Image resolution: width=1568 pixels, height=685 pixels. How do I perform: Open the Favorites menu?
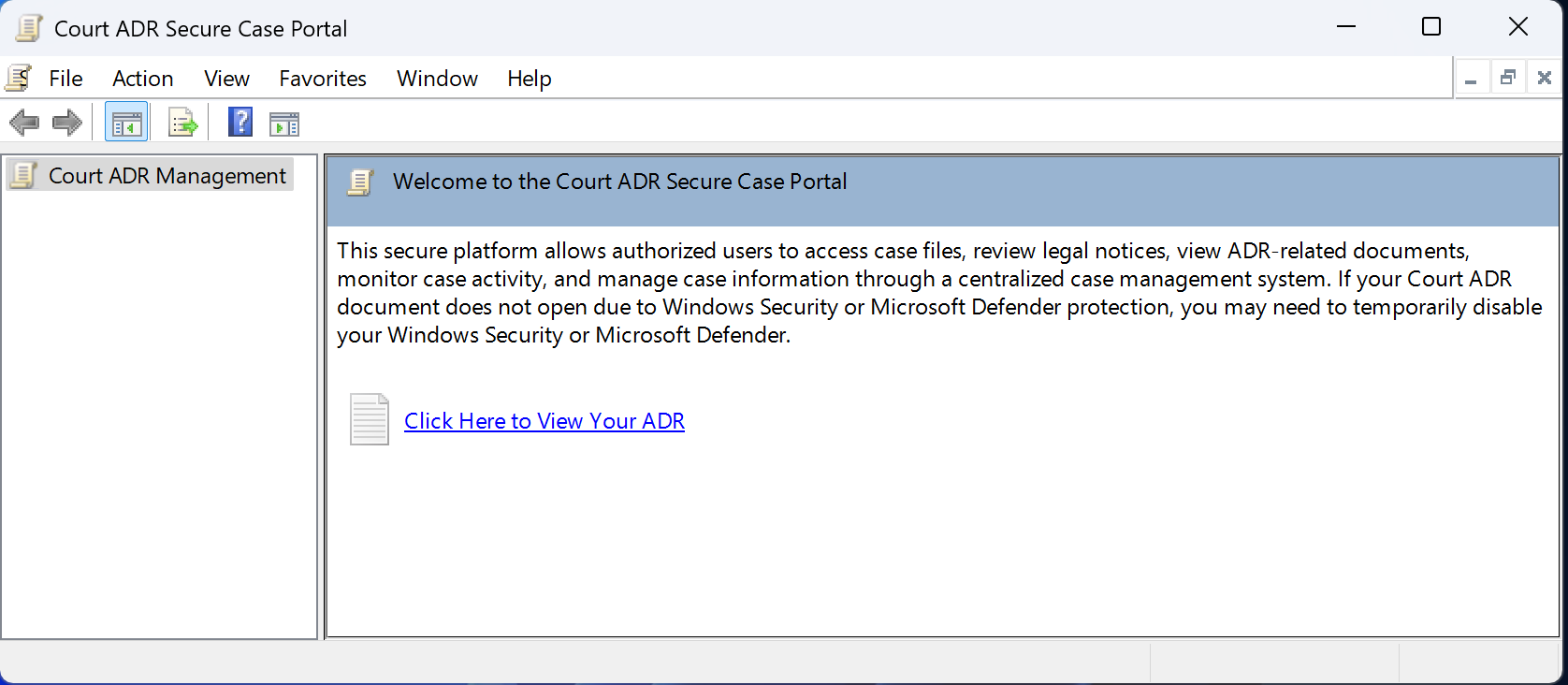pos(323,79)
